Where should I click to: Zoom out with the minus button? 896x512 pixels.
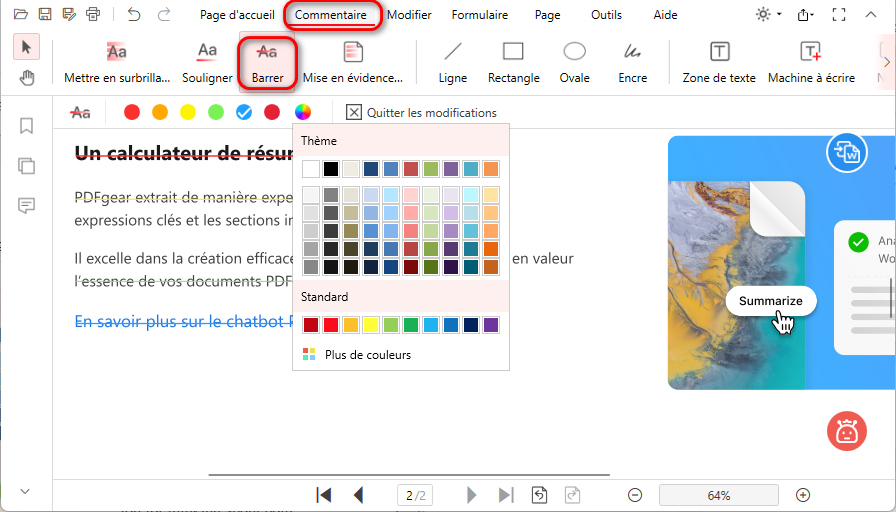point(635,495)
